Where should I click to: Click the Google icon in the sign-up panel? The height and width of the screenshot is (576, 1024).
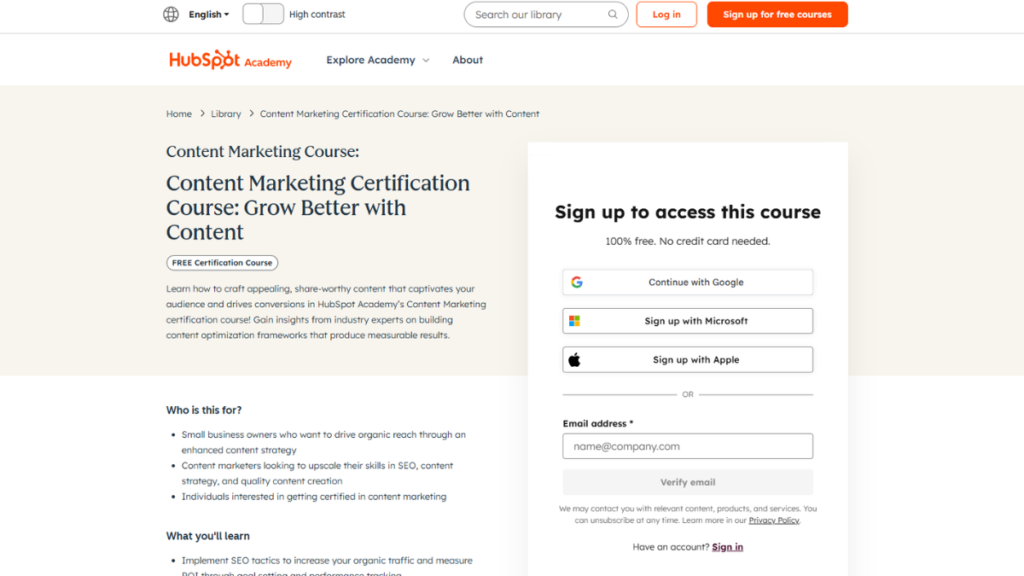click(x=576, y=282)
